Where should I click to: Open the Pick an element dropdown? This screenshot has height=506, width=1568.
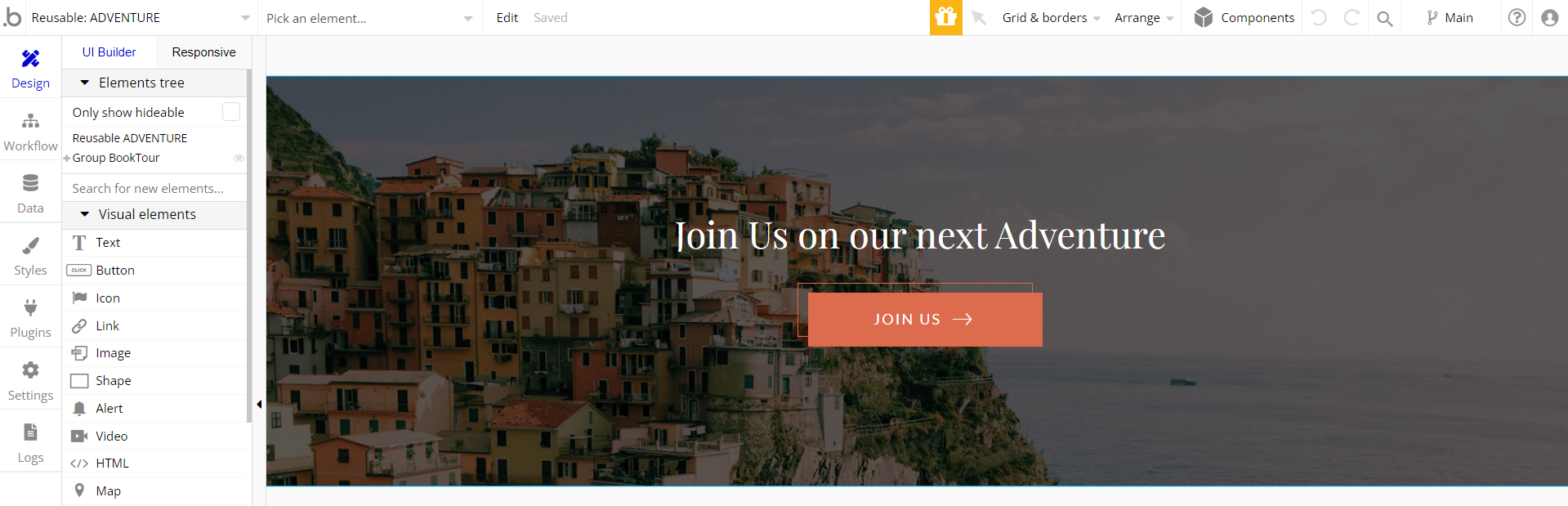369,18
